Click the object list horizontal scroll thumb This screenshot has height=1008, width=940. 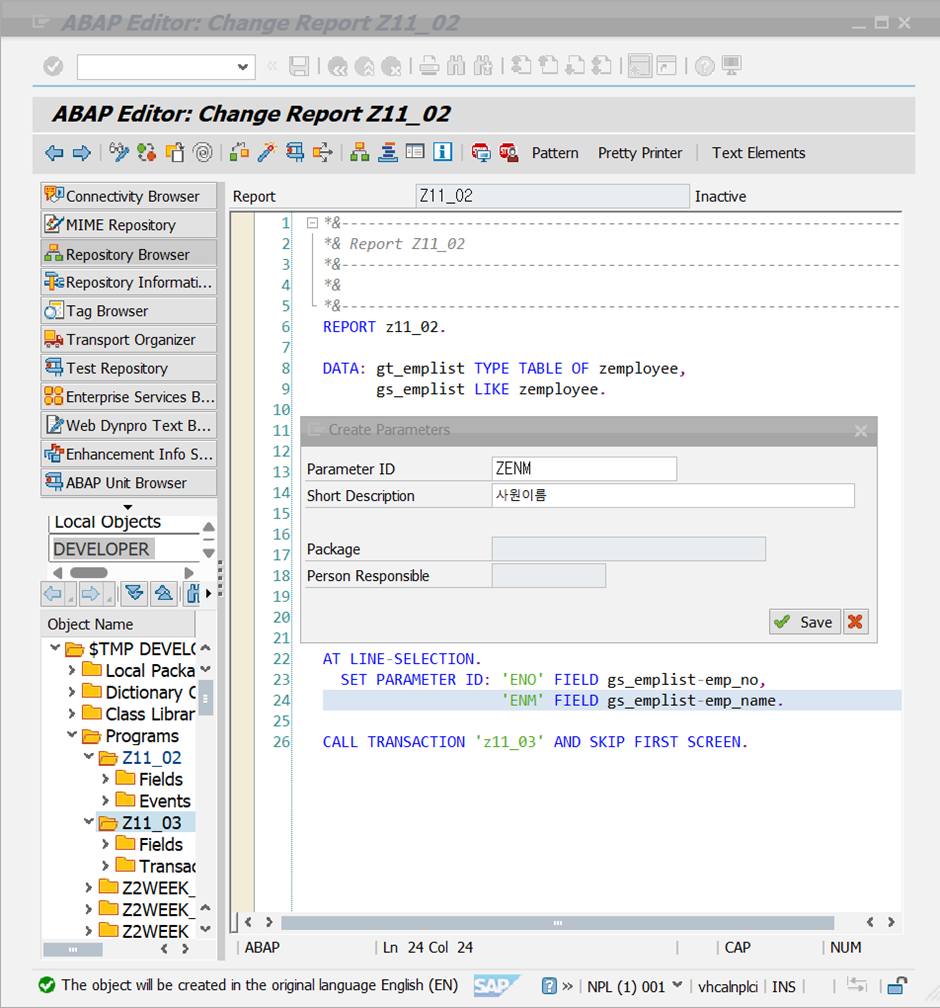point(89,572)
